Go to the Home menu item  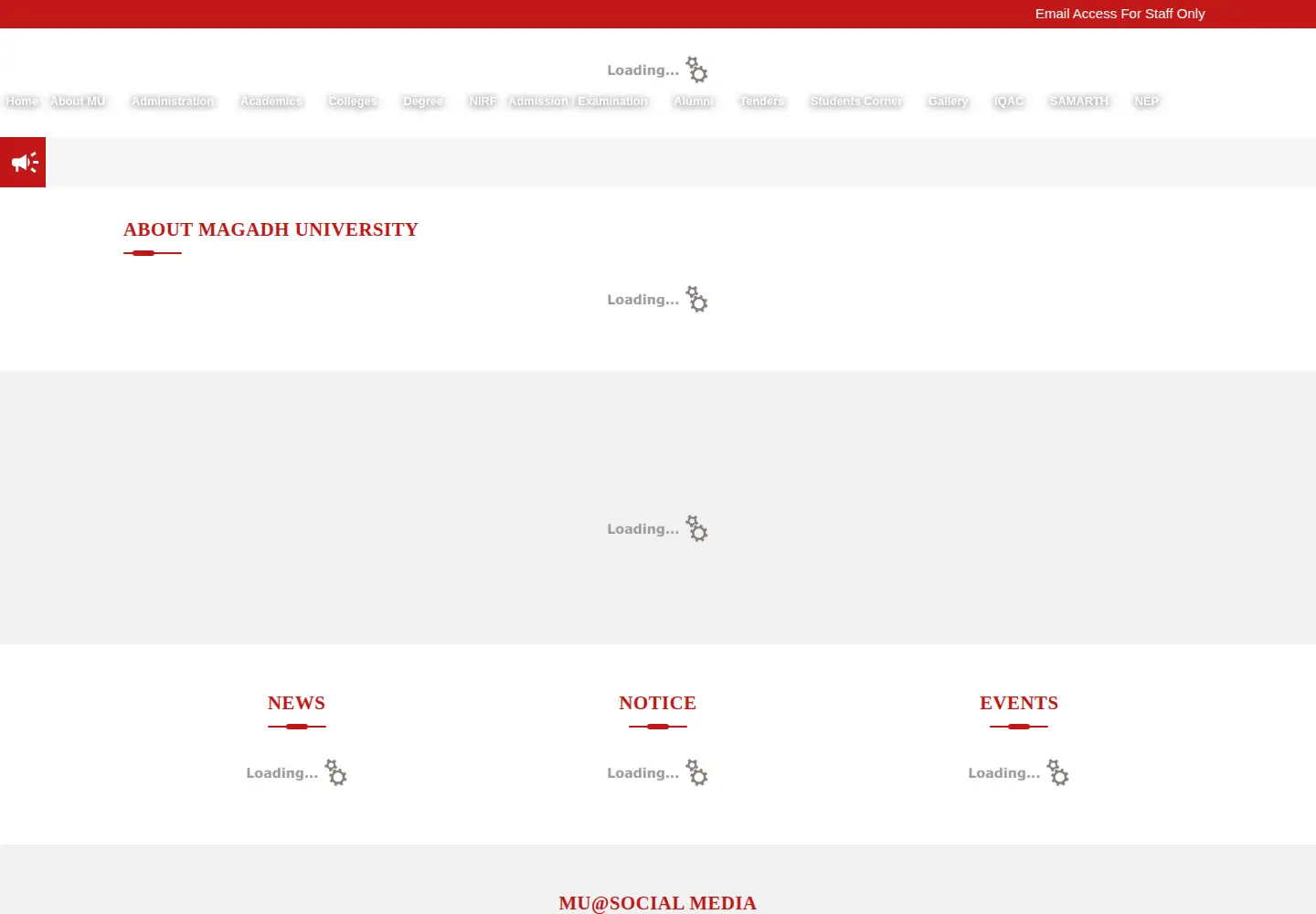[22, 101]
